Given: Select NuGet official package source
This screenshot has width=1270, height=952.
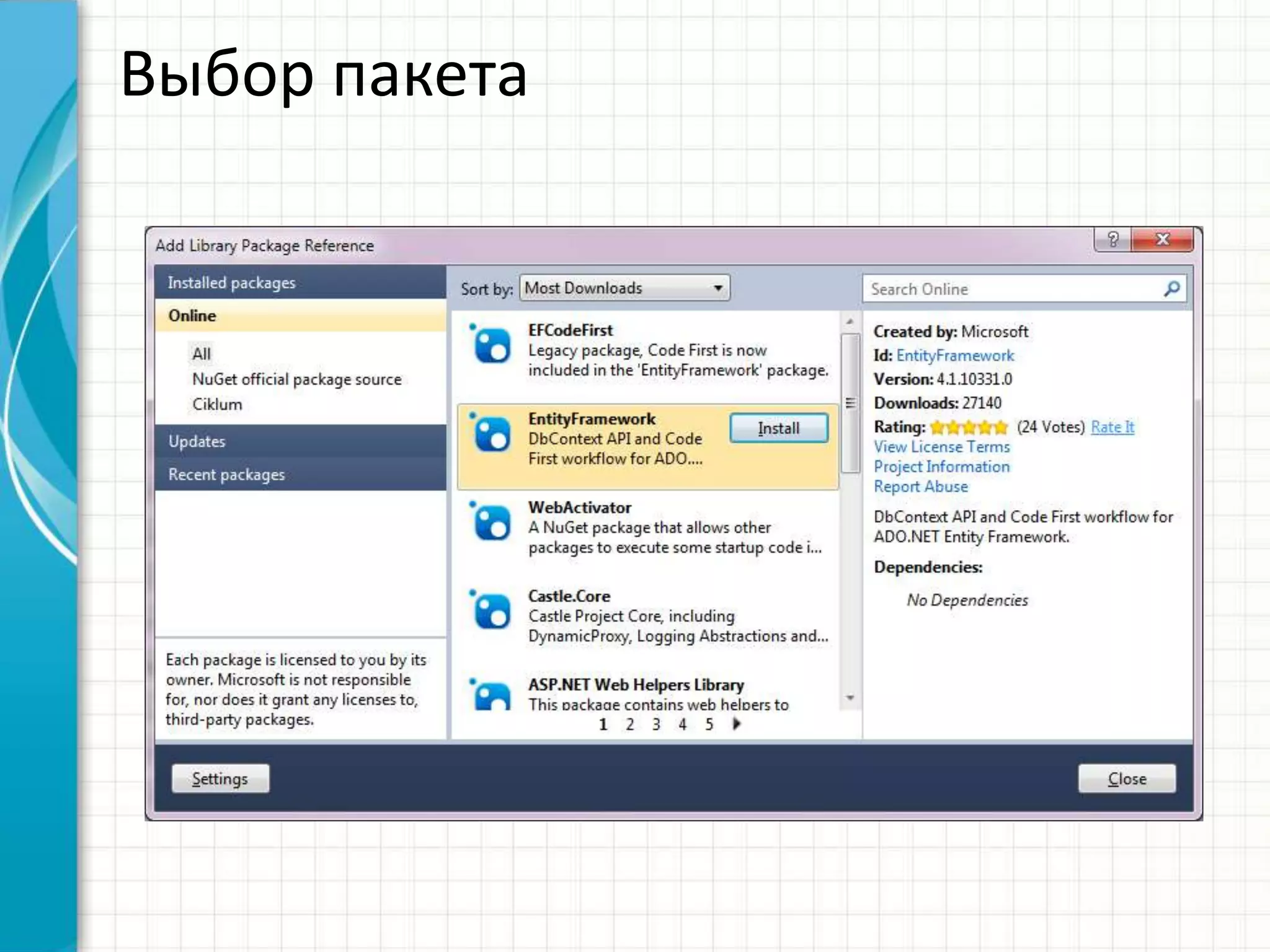Looking at the screenshot, I should tap(296, 379).
